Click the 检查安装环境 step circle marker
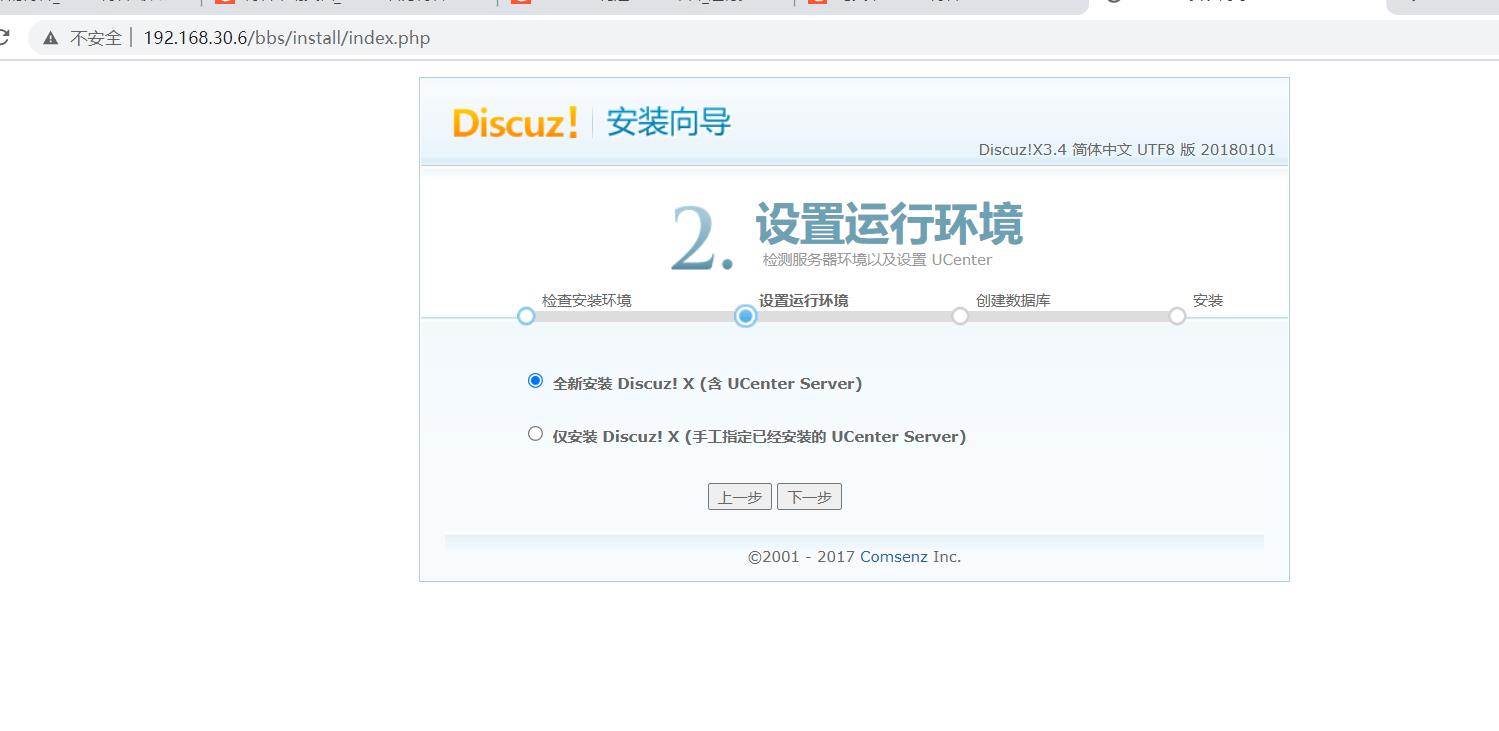The width and height of the screenshot is (1499, 731). 526,316
